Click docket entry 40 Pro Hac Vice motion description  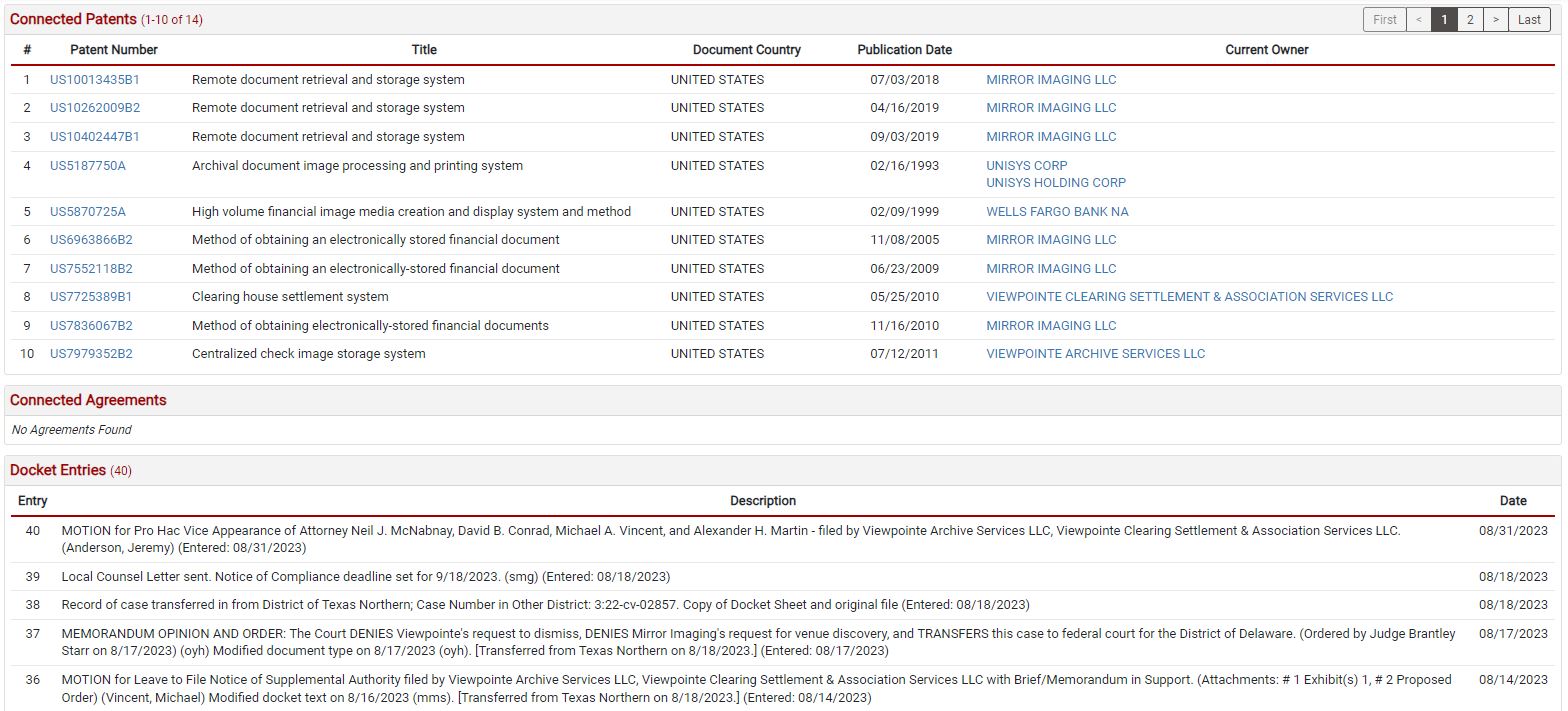pyautogui.click(x=731, y=539)
